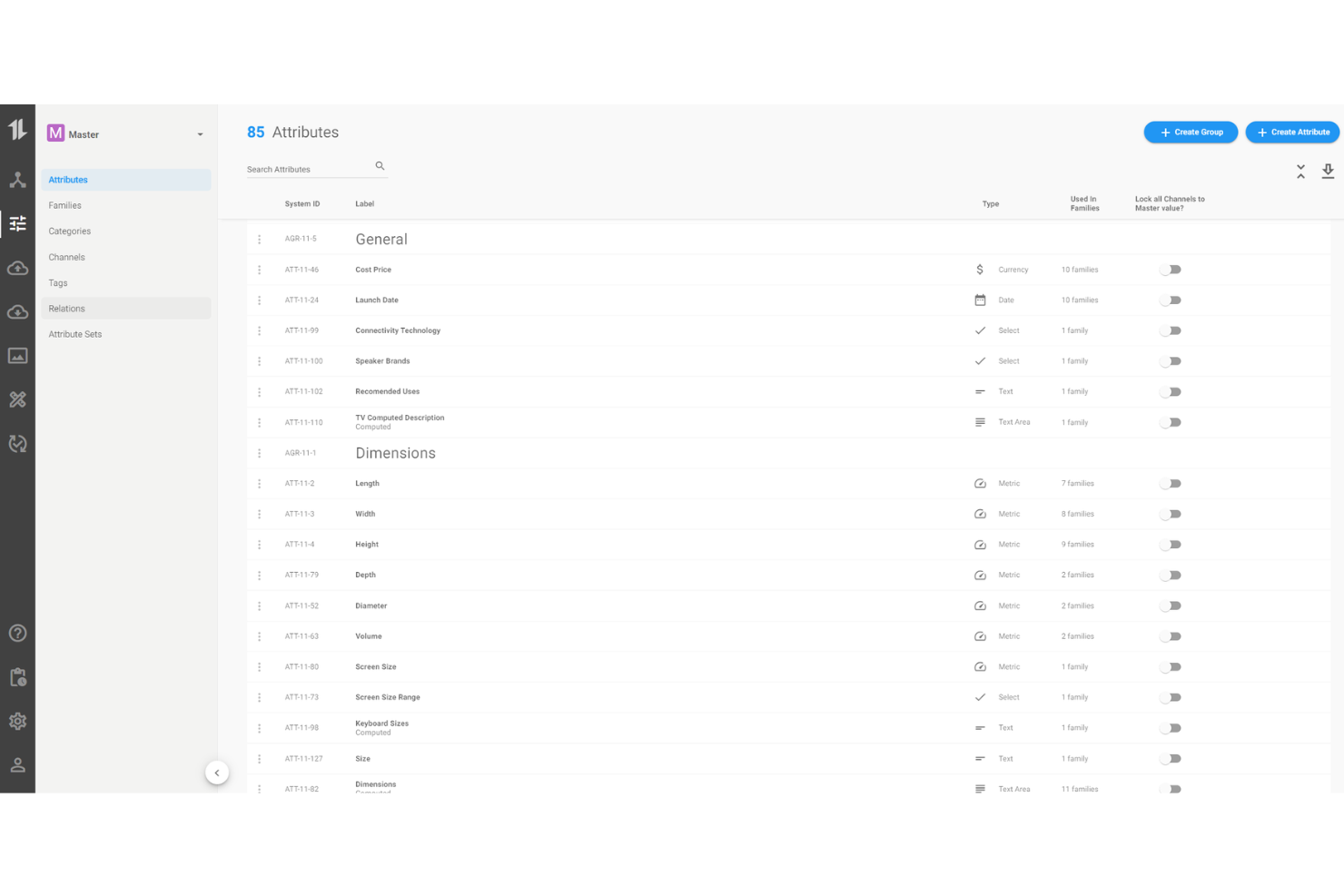Viewport: 1344px width, 896px height.
Task: Enable master lock for Launch Date attribute
Action: [1170, 300]
